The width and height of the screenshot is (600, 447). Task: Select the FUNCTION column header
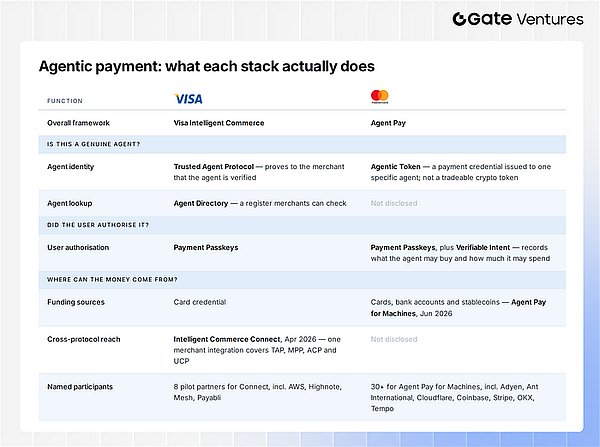tap(65, 101)
